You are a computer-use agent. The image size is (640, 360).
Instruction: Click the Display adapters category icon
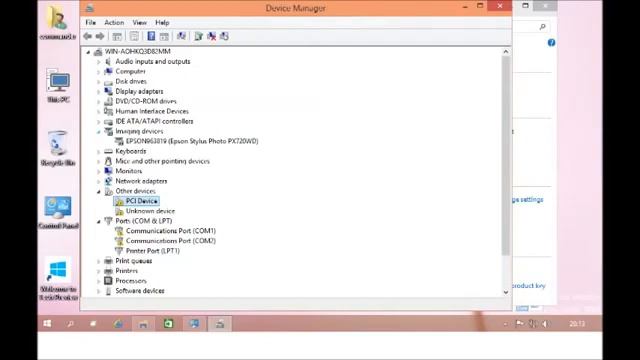108,91
